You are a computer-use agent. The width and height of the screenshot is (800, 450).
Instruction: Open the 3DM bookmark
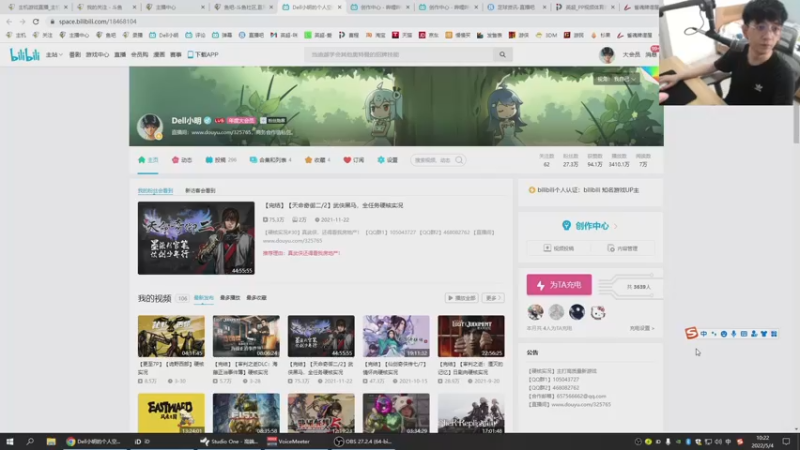[546, 35]
